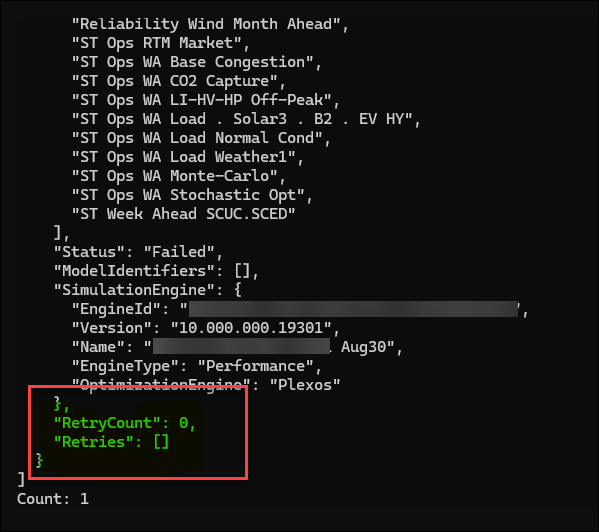Click the "SimulationEngine" key
This screenshot has width=599, height=532.
pos(134,290)
